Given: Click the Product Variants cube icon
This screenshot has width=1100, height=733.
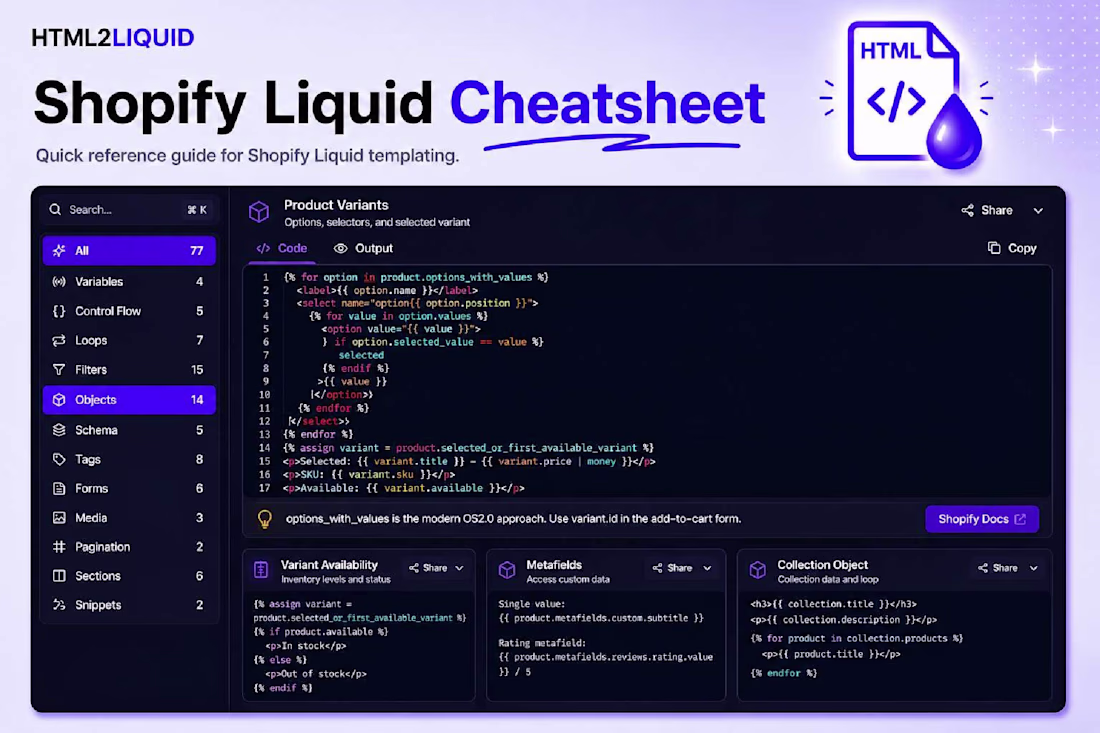Looking at the screenshot, I should pos(259,212).
